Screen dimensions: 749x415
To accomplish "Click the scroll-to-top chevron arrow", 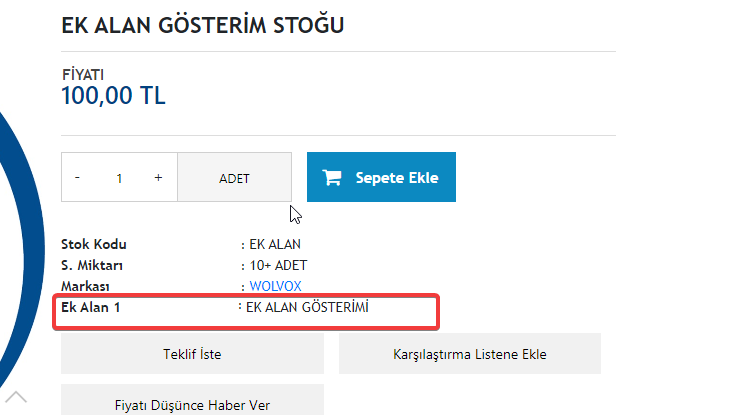I will click(x=16, y=397).
